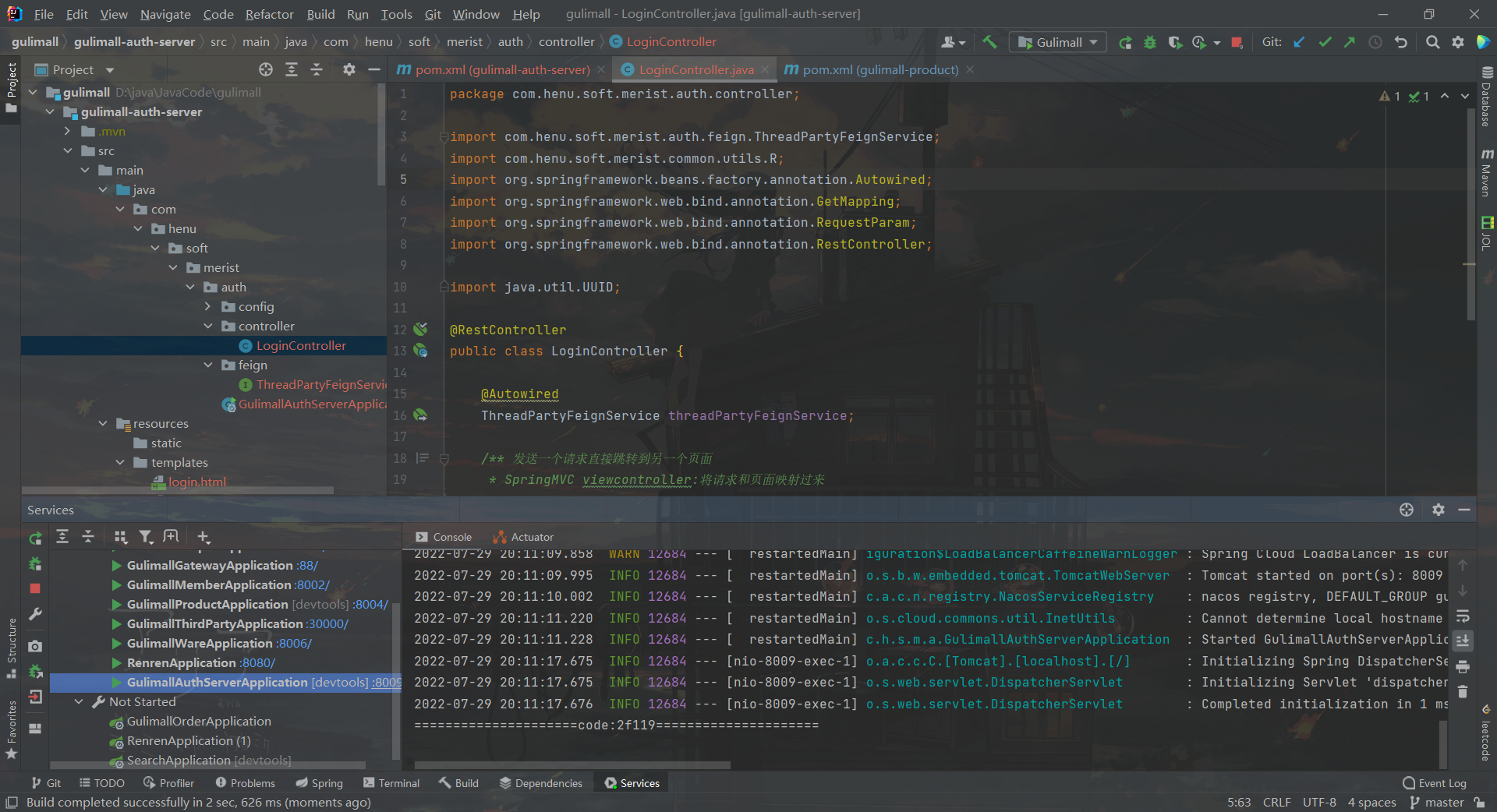Toggle scroll to end in console
Viewport: 1497px width, 812px height.
click(x=1463, y=641)
